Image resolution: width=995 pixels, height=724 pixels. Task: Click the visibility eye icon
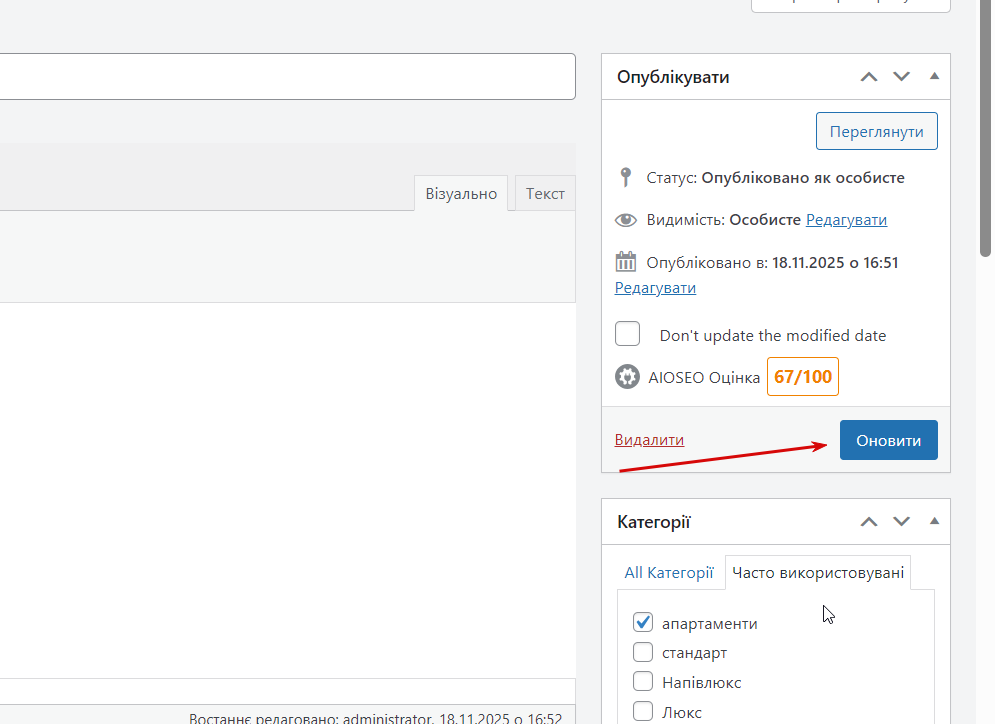coord(626,220)
